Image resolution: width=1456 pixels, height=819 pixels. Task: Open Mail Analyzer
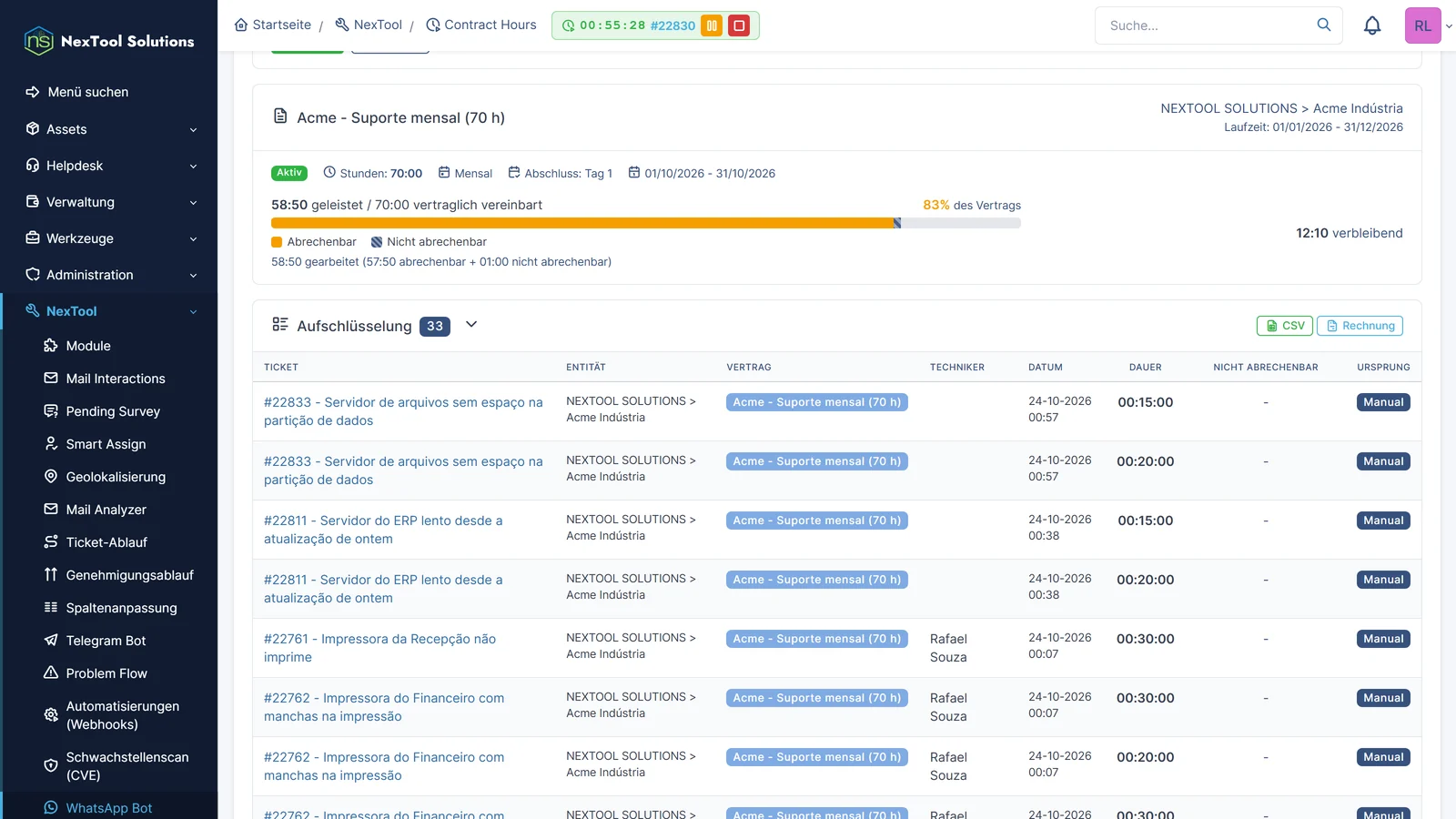click(x=106, y=510)
